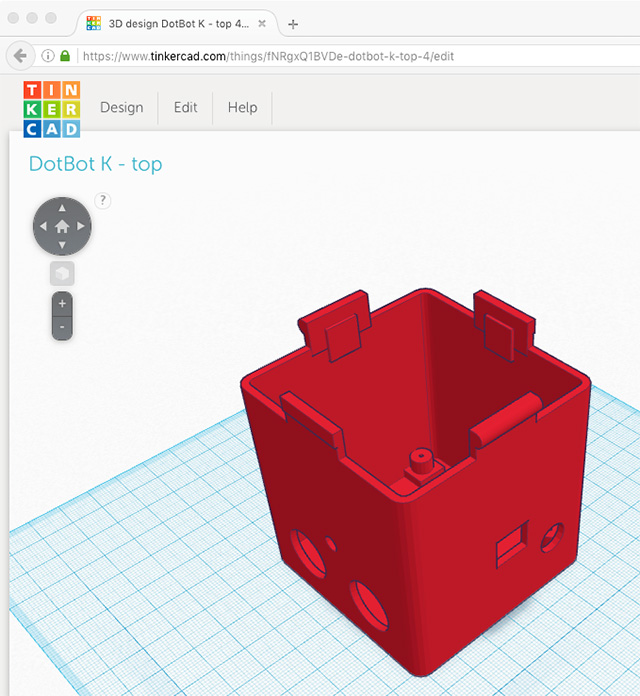
Task: Zoom in with the plus button
Action: tap(62, 303)
